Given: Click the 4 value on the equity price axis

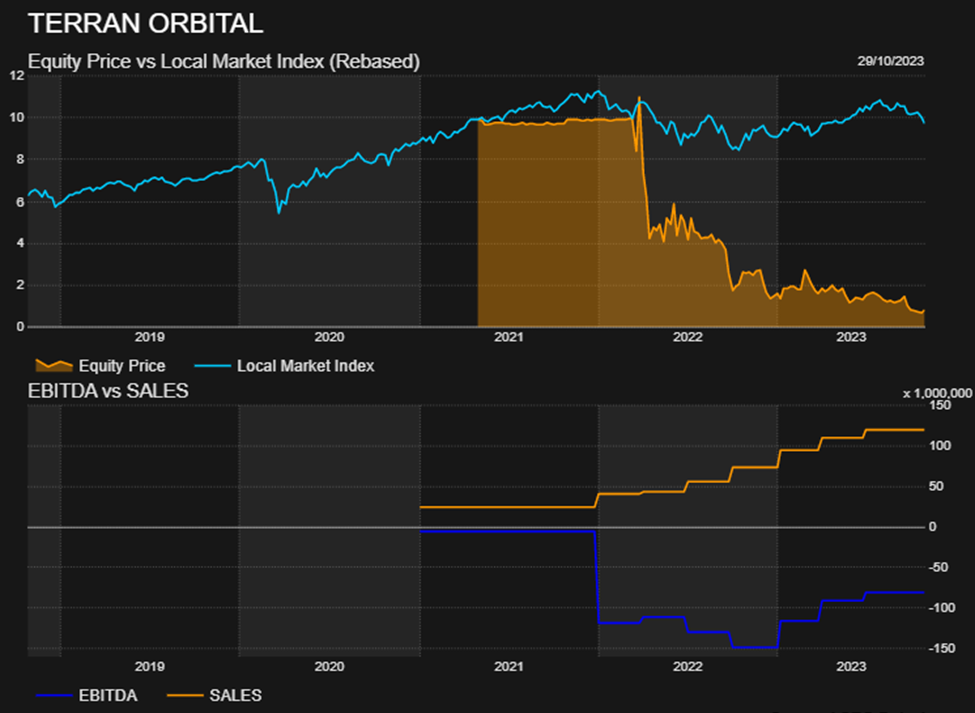Looking at the screenshot, I should point(21,243).
